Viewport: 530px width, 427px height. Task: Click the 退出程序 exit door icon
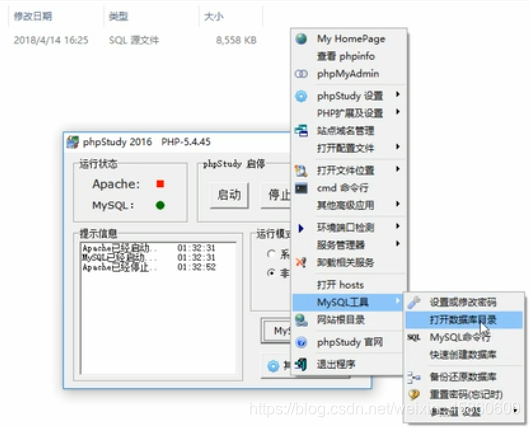pyautogui.click(x=301, y=364)
